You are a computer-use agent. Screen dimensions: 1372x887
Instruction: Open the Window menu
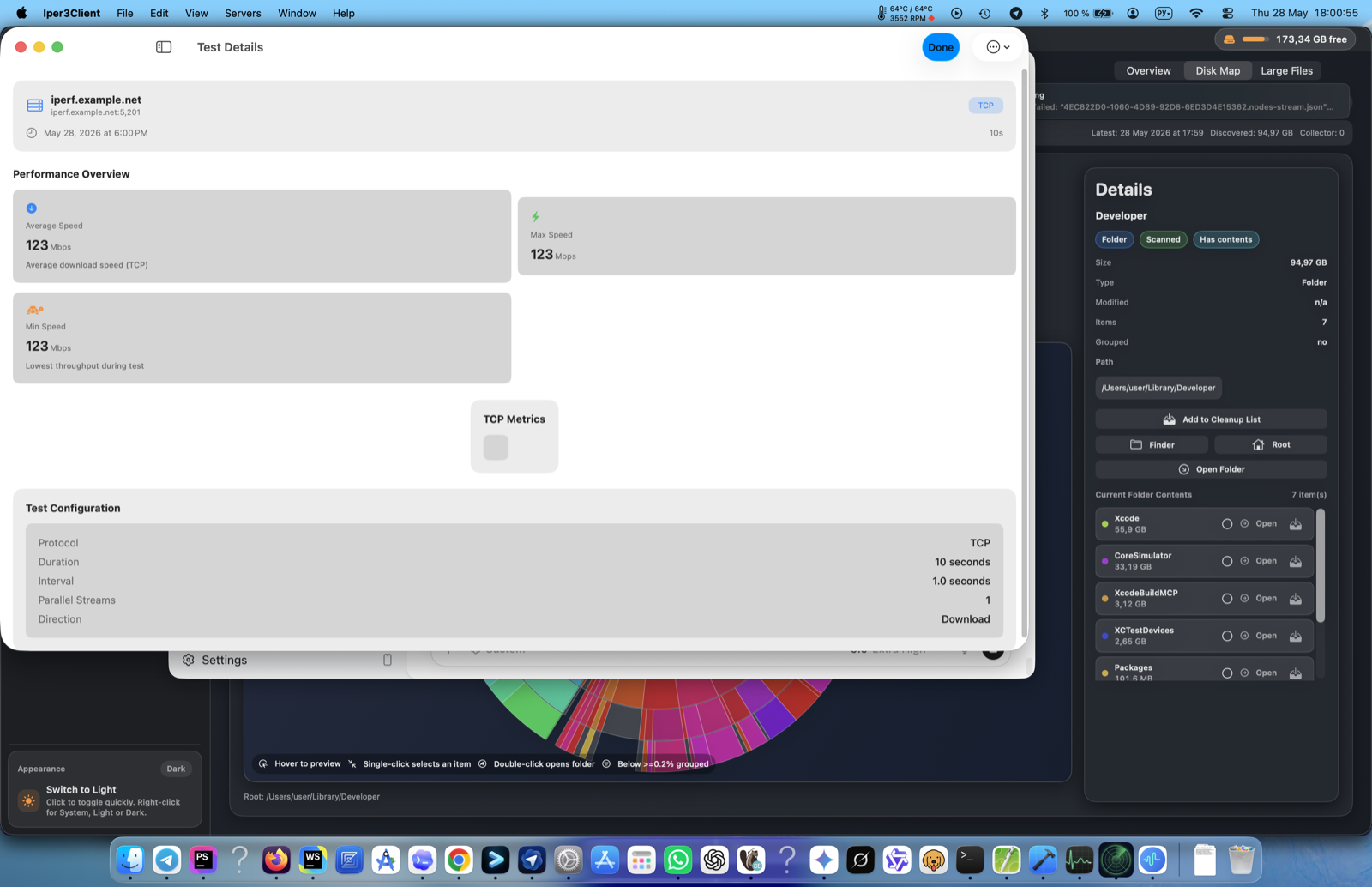297,13
